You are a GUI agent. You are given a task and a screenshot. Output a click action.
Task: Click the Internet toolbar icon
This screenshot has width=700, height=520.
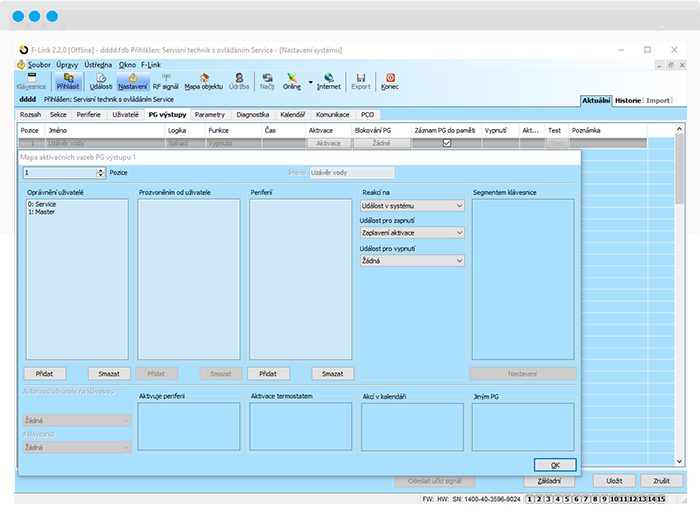coord(328,80)
